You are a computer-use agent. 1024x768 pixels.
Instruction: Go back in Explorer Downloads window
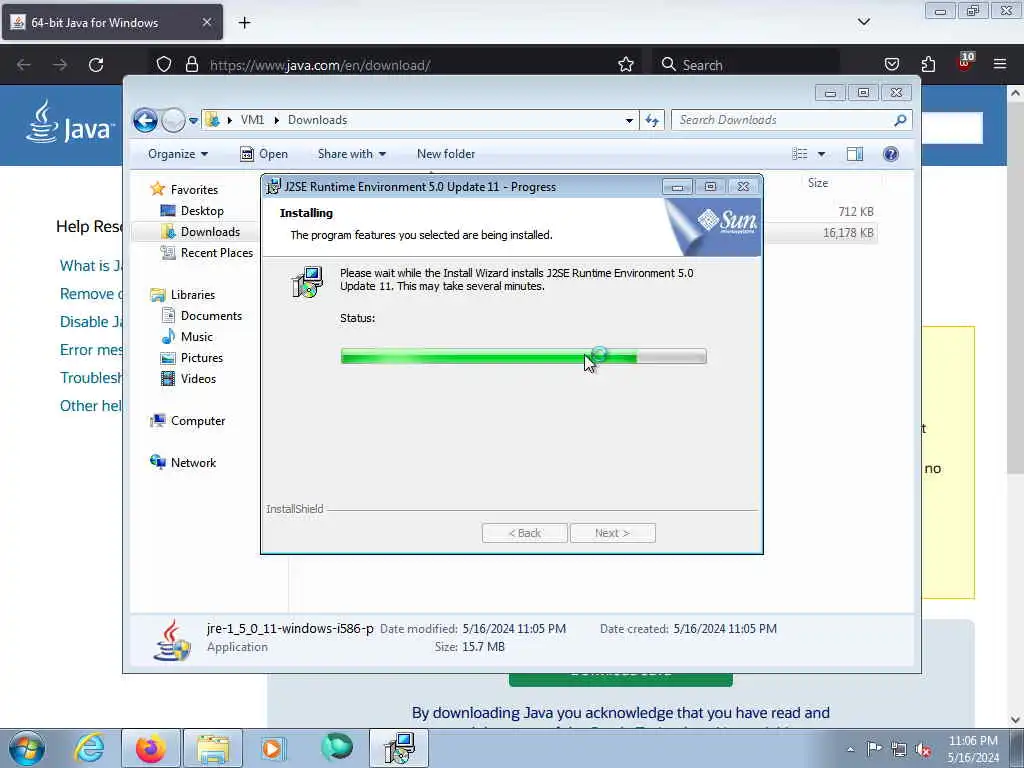point(145,120)
